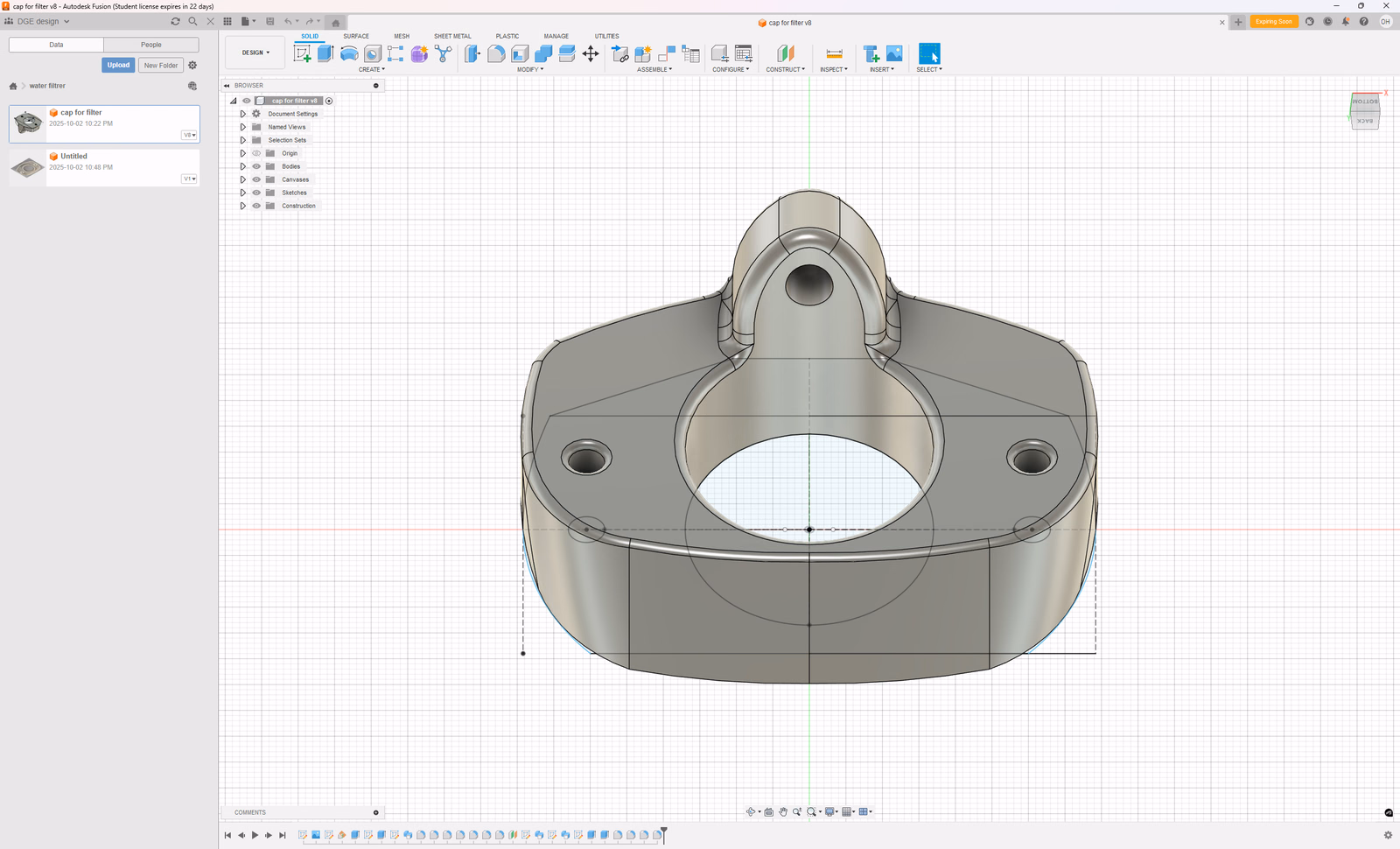Select the Move/Copy tool
This screenshot has width=1400, height=849.
click(x=591, y=54)
